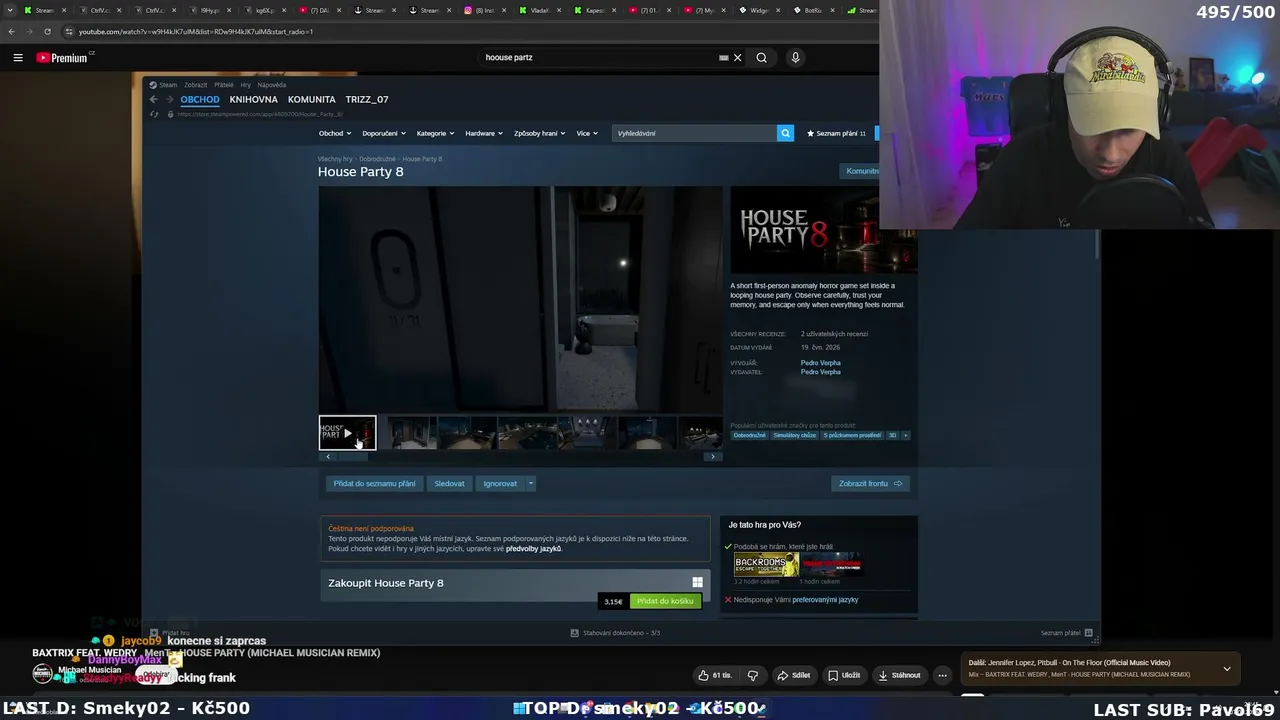This screenshot has height=720, width=1280.
Task: Expand the up-next playlist panel chevron
Action: click(1227, 669)
